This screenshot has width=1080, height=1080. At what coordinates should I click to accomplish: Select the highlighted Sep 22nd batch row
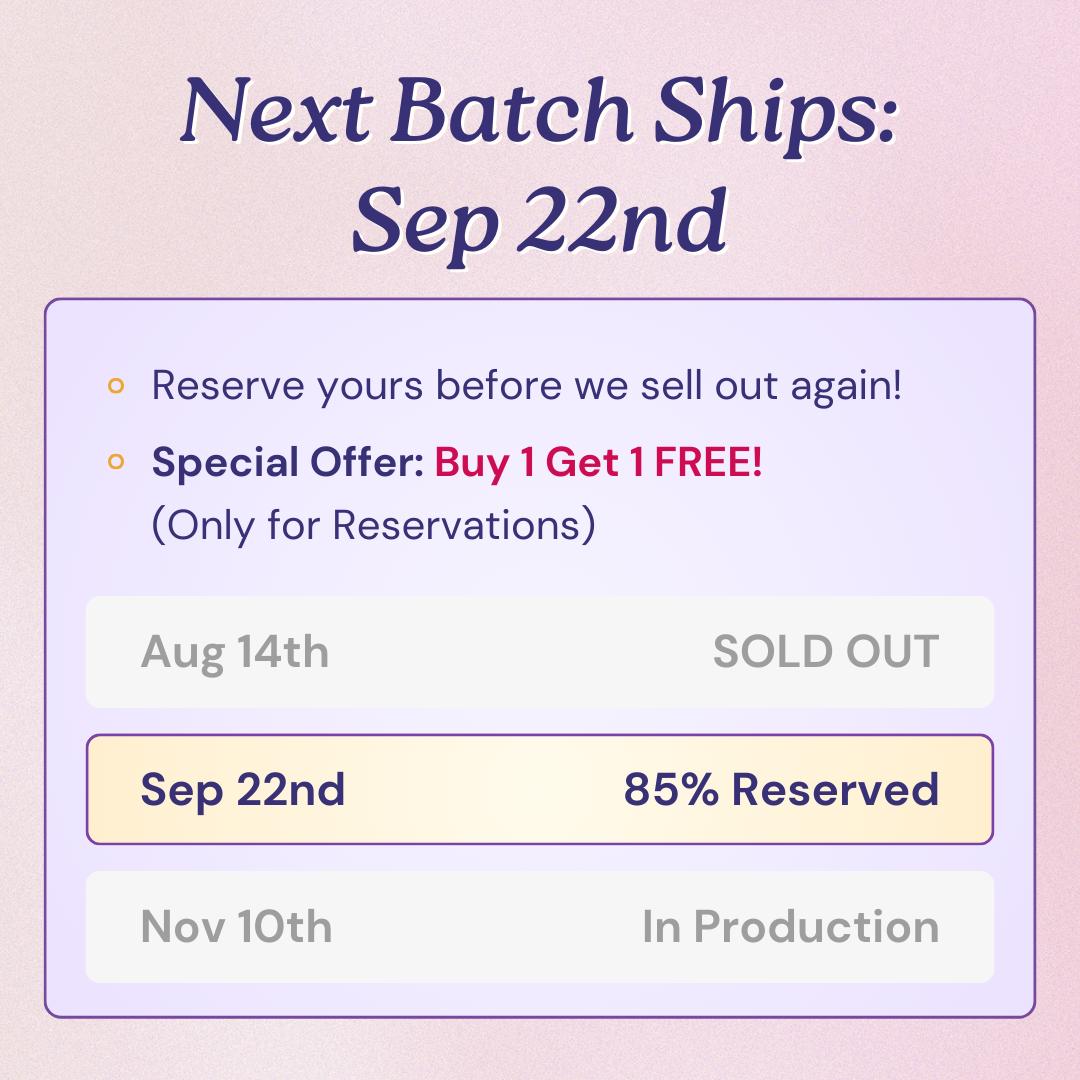point(540,789)
